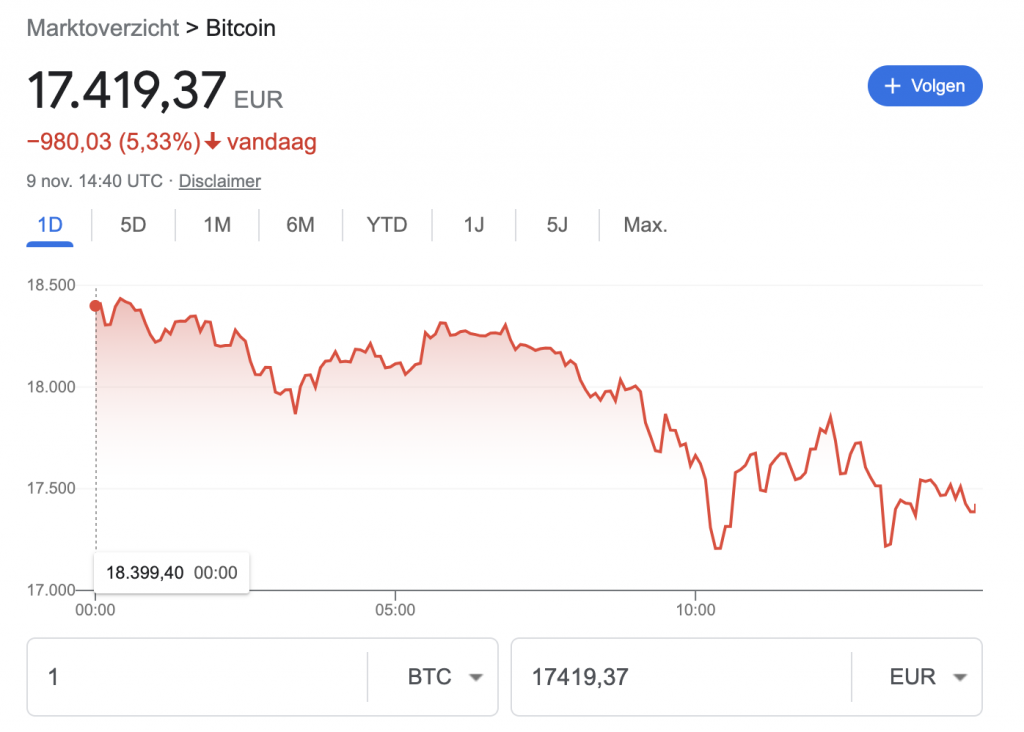Screen dimensions: 1024x732
Task: Click the red down arrow next to vandaag
Action: 213,143
